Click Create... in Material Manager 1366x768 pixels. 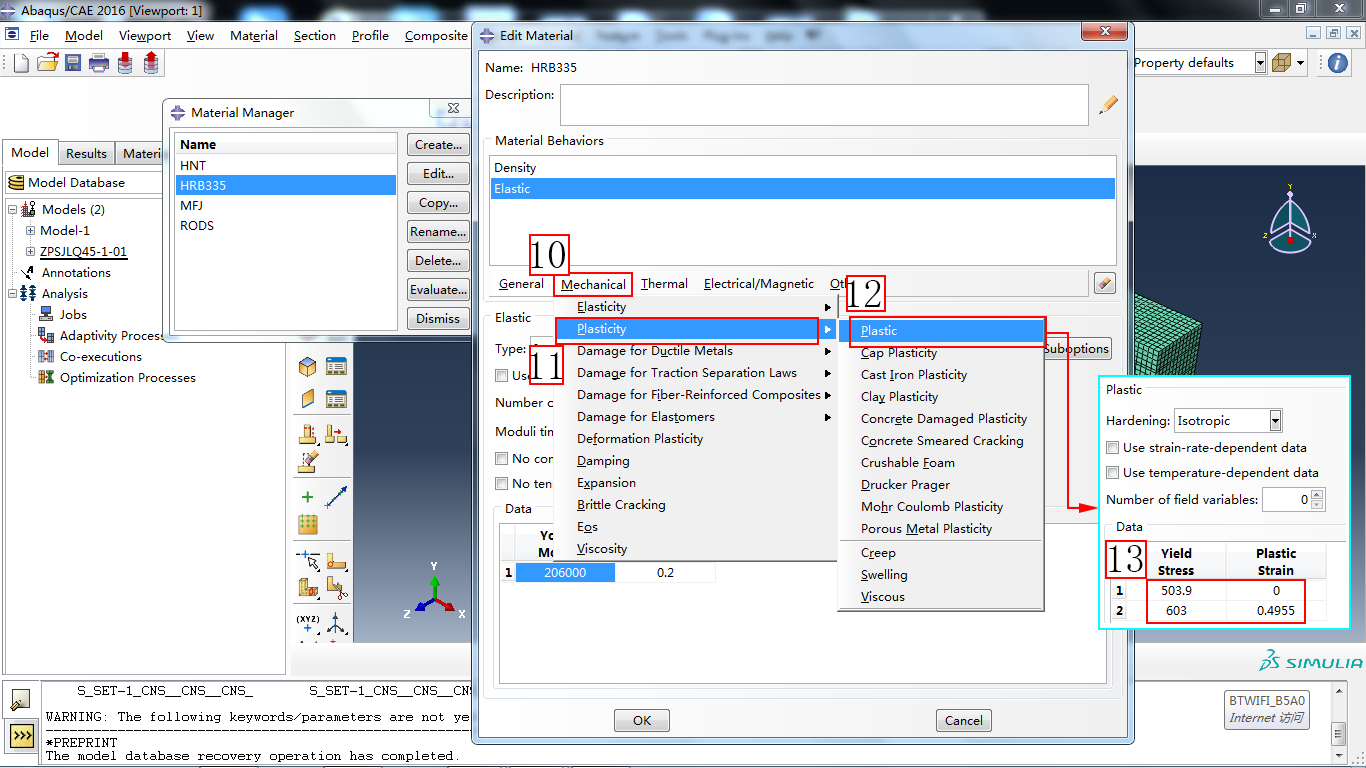438,145
